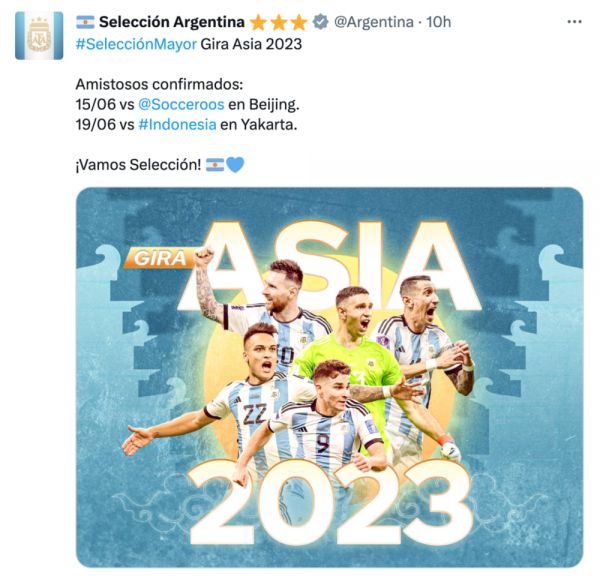Screen dimensions: 600x576
Task: Click the flag emoji after Vamos Selección
Action: click(215, 165)
